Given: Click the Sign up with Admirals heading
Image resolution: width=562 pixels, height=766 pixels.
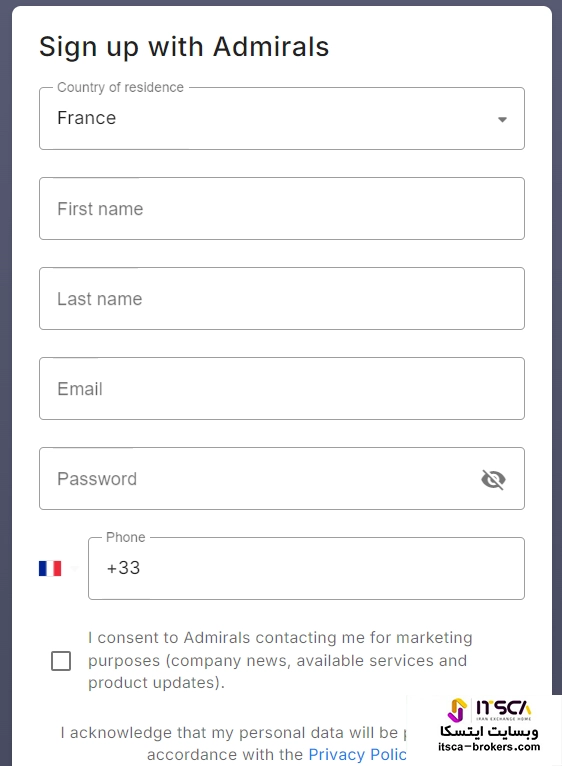Looking at the screenshot, I should 184,47.
